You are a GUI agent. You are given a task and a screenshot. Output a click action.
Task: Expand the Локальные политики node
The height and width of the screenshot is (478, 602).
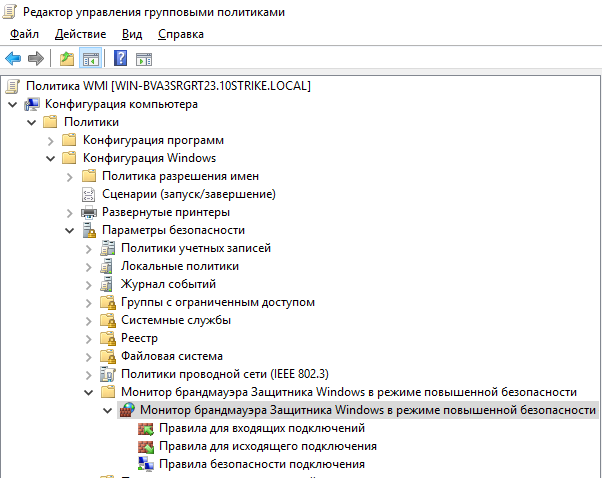(89, 267)
